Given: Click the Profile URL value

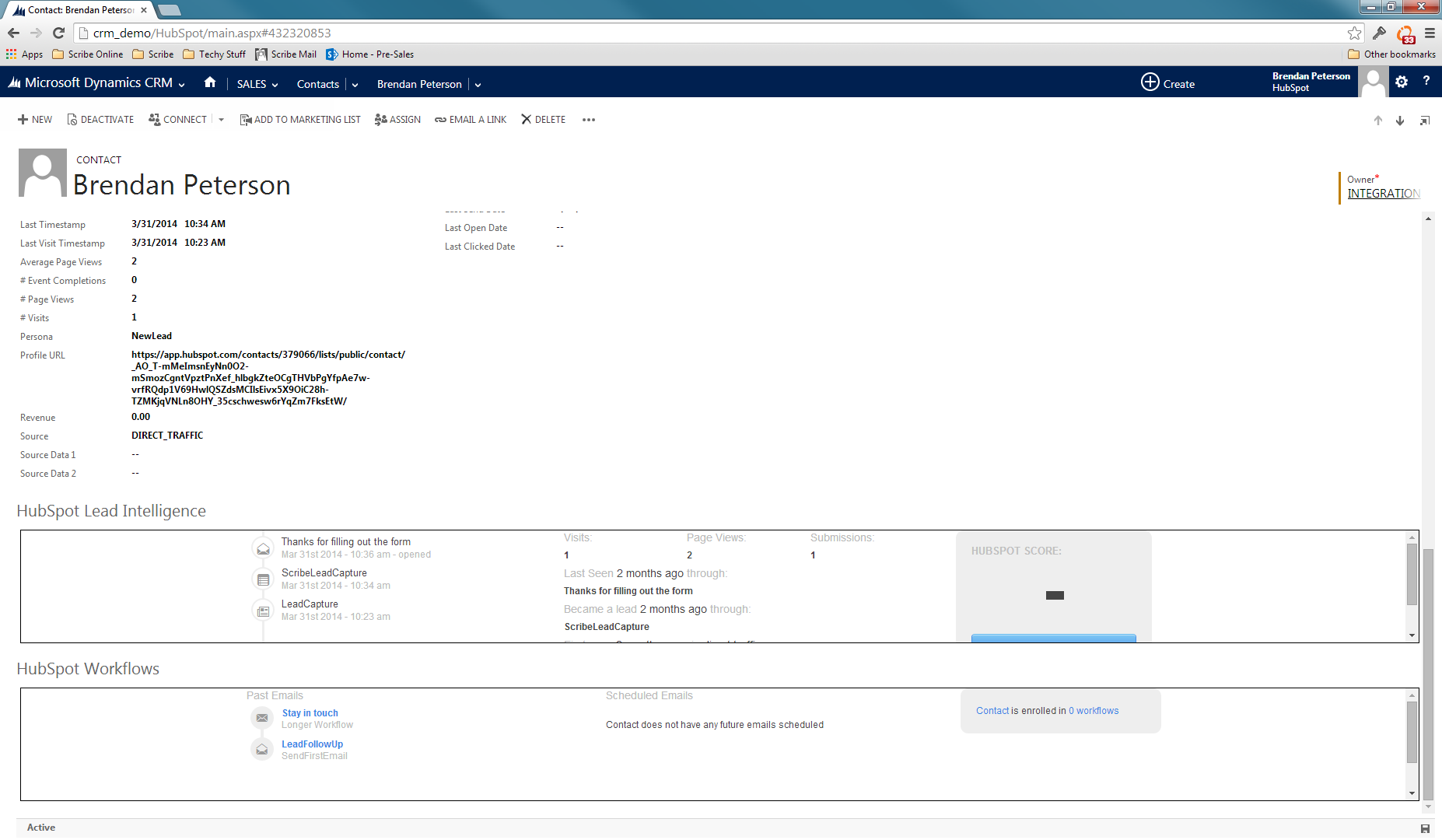Looking at the screenshot, I should pos(268,378).
